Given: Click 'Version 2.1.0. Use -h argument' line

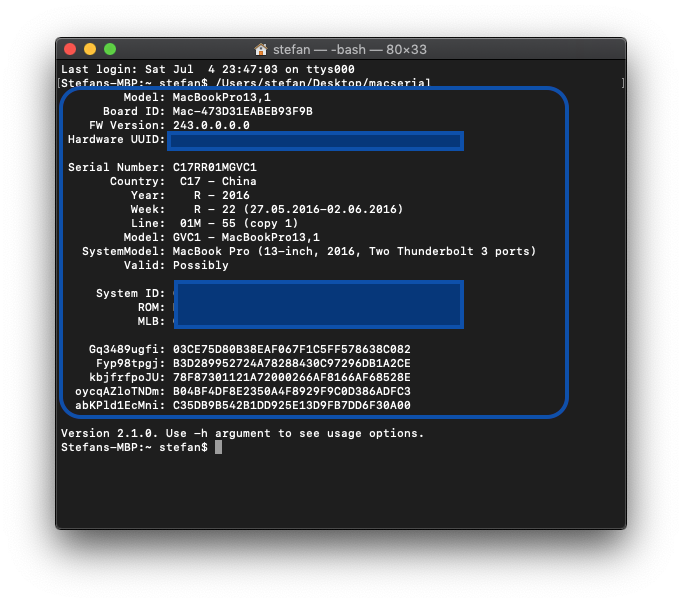Looking at the screenshot, I should tap(243, 433).
